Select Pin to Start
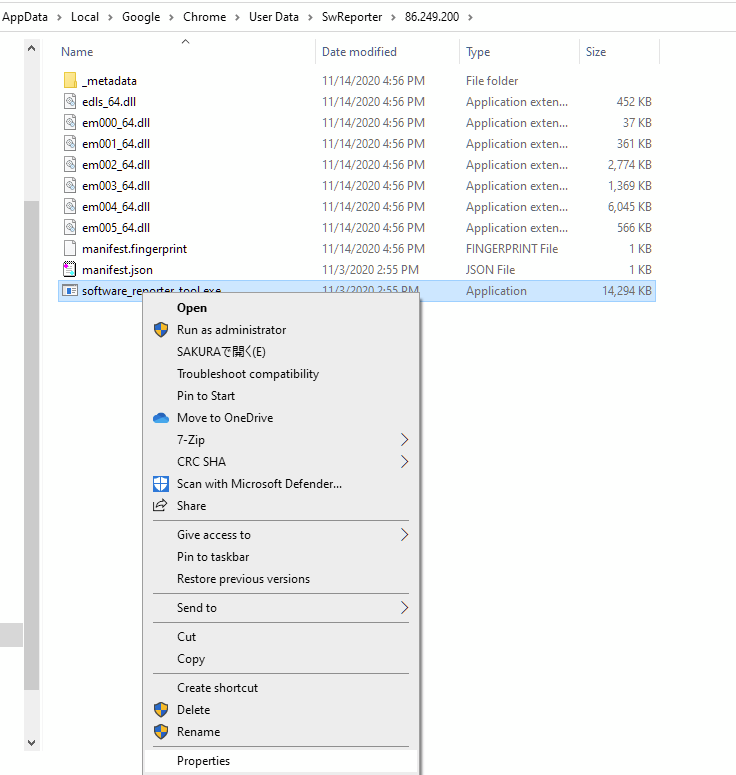The image size is (736, 775). 281,396
